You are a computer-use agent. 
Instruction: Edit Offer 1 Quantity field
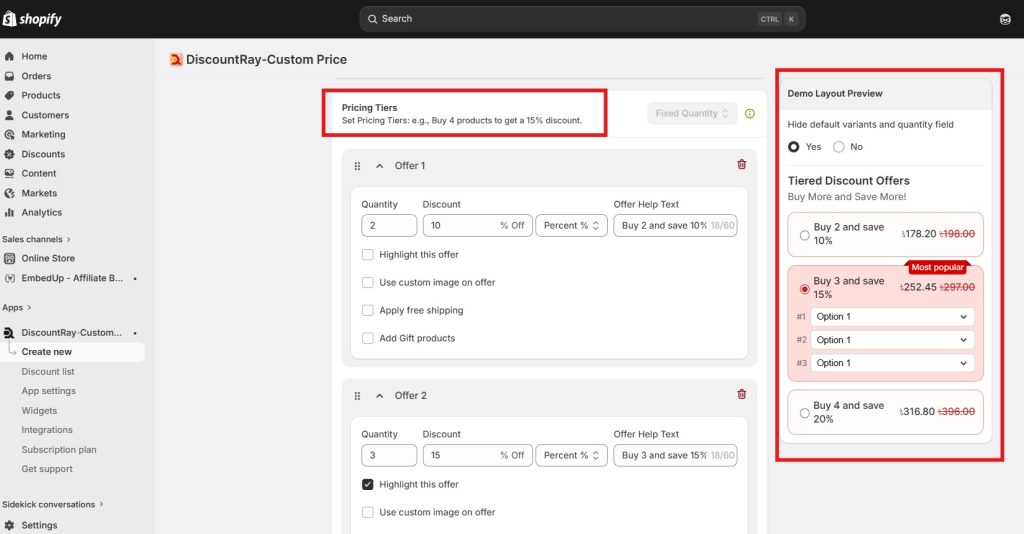pyautogui.click(x=389, y=226)
